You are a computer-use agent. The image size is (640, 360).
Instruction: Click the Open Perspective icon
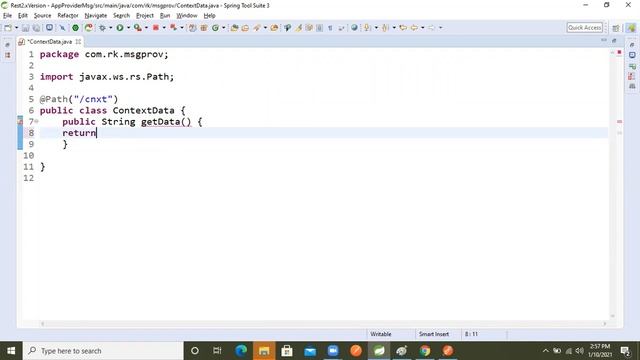[616, 28]
